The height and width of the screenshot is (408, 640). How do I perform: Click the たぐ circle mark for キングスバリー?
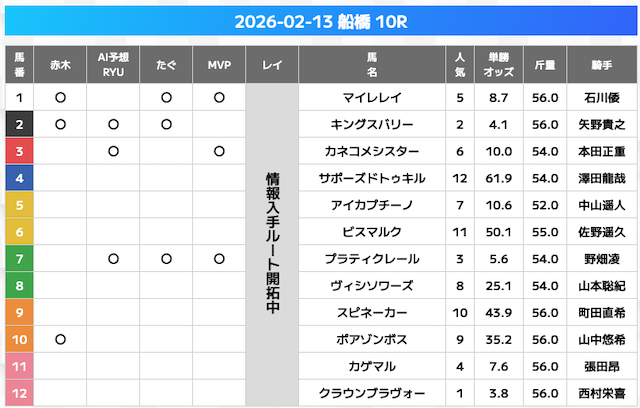pyautogui.click(x=166, y=125)
